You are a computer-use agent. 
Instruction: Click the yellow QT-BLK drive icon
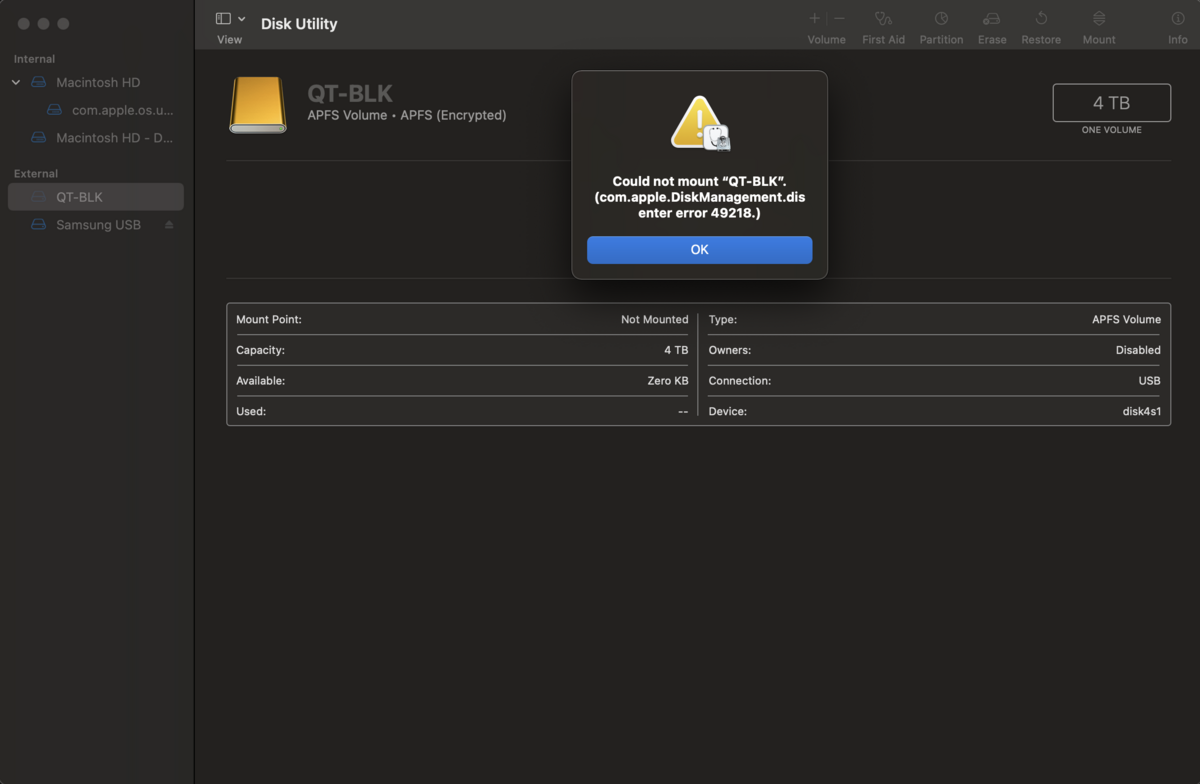point(258,105)
